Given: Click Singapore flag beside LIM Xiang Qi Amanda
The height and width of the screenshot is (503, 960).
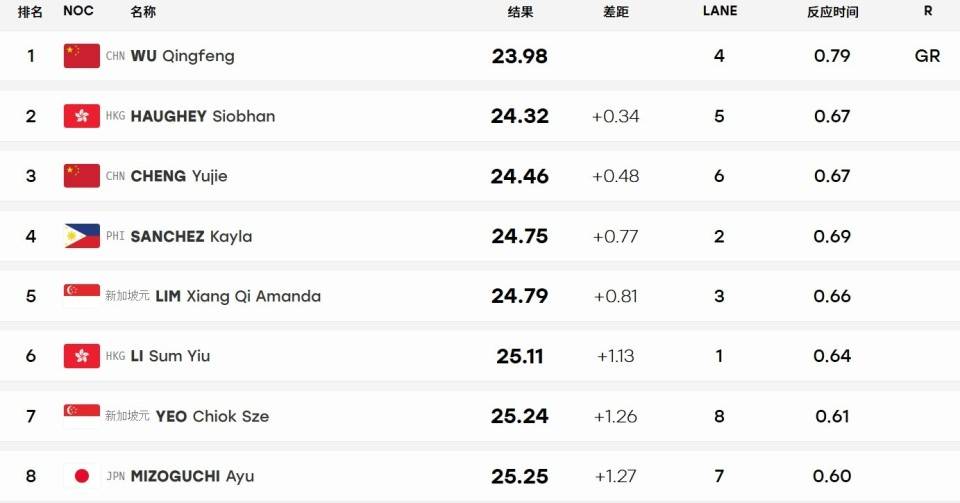Looking at the screenshot, I should [x=81, y=296].
